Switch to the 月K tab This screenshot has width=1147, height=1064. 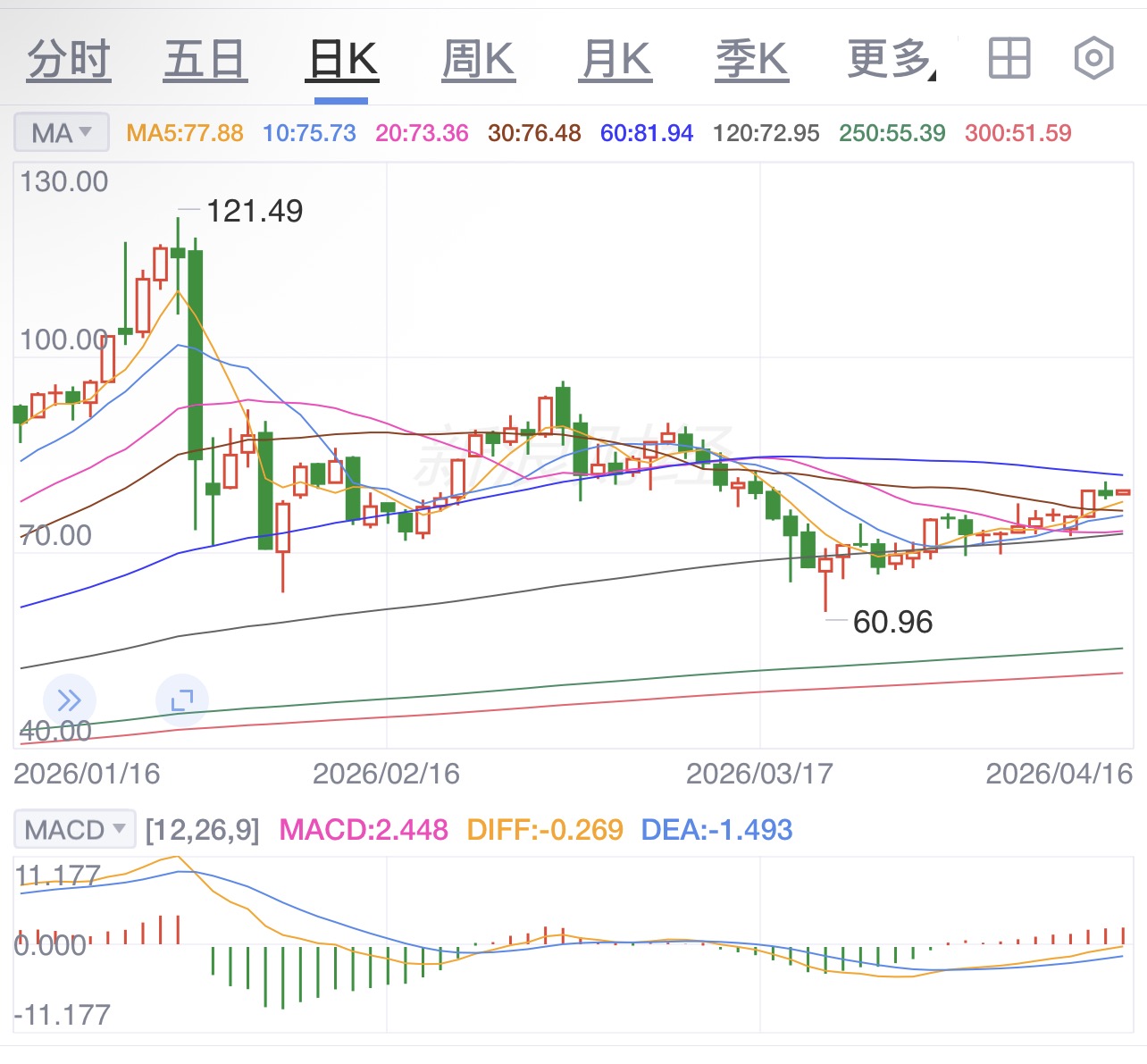[x=615, y=60]
